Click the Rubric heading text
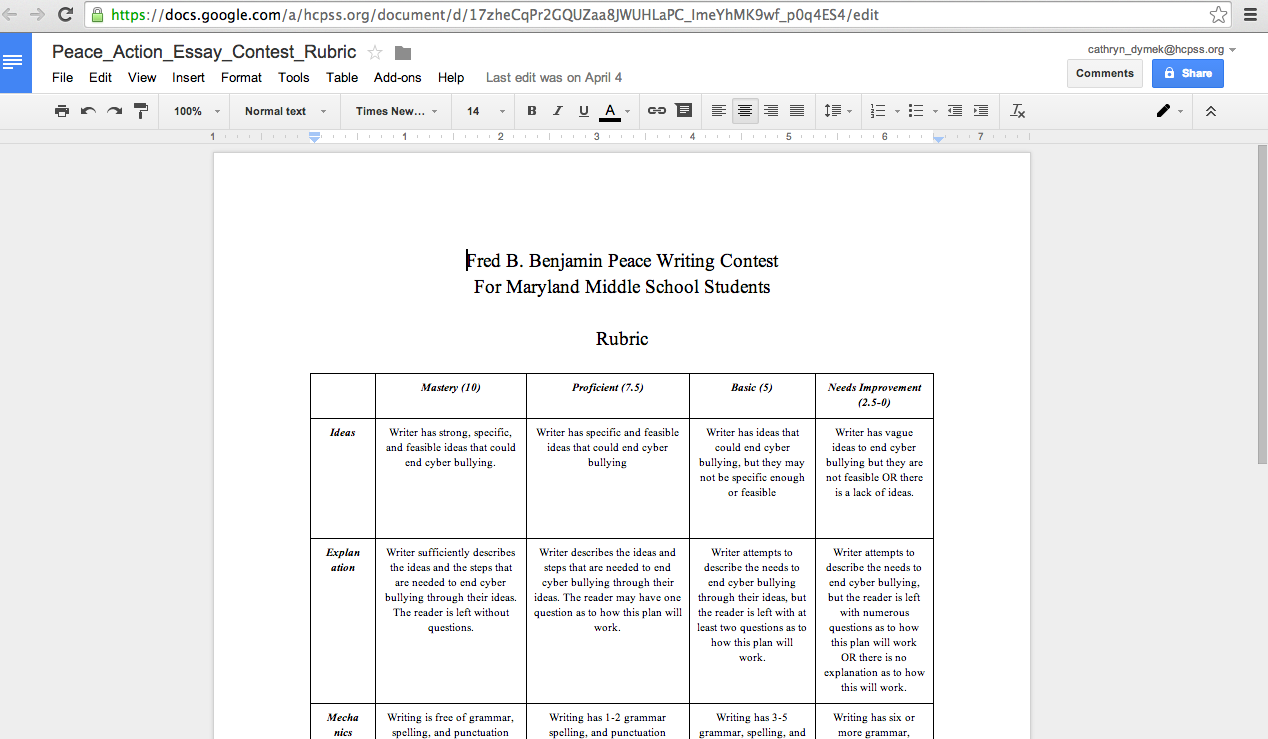Viewport: 1268px width, 739px height. 622,339
